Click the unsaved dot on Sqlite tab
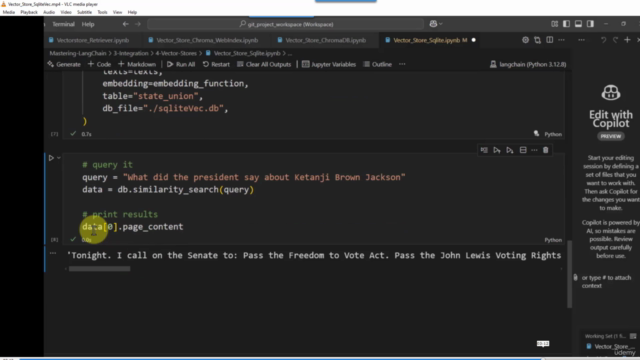Screen dimensions: 640x360 tap(473, 40)
